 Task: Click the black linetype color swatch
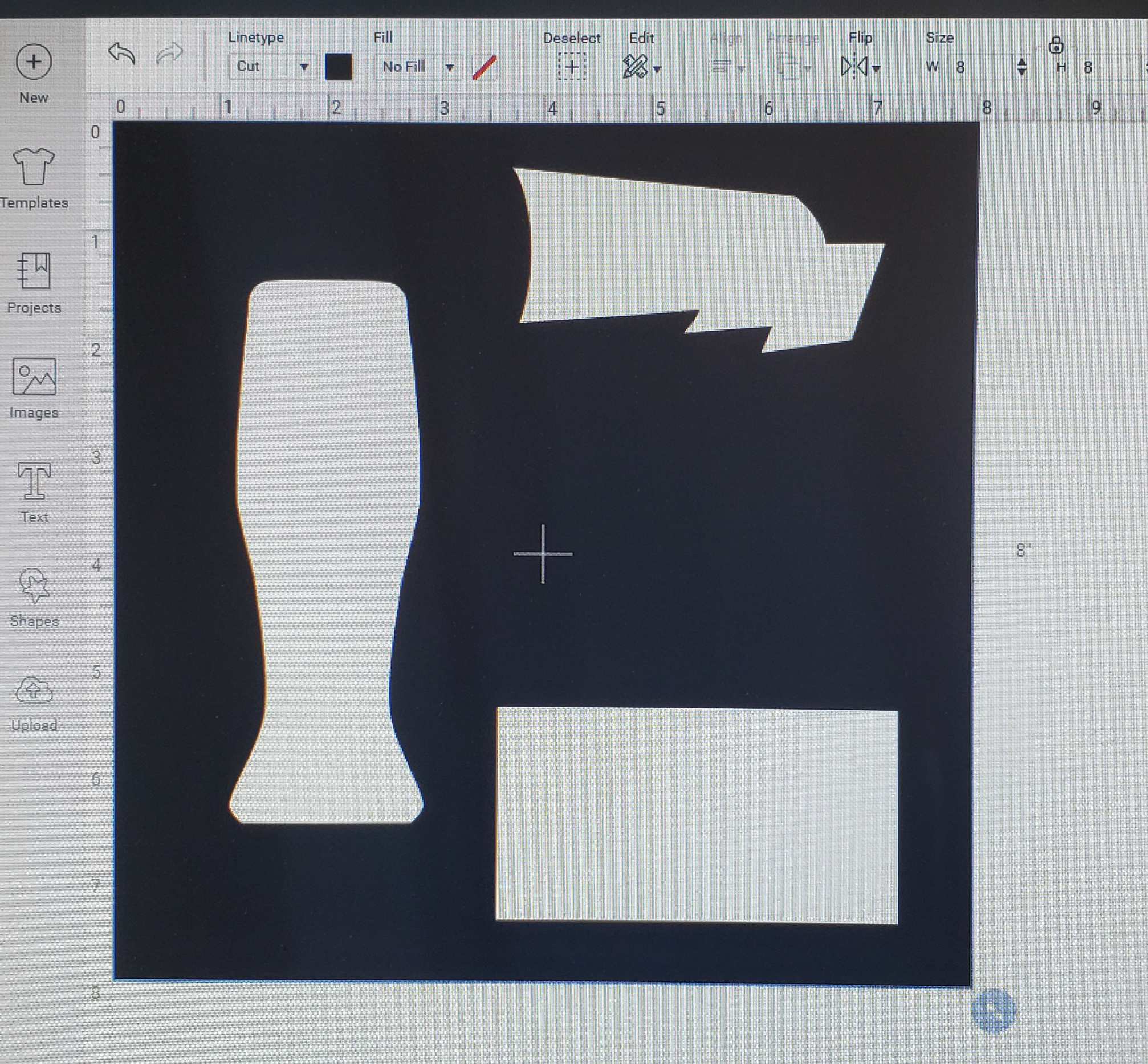click(339, 67)
